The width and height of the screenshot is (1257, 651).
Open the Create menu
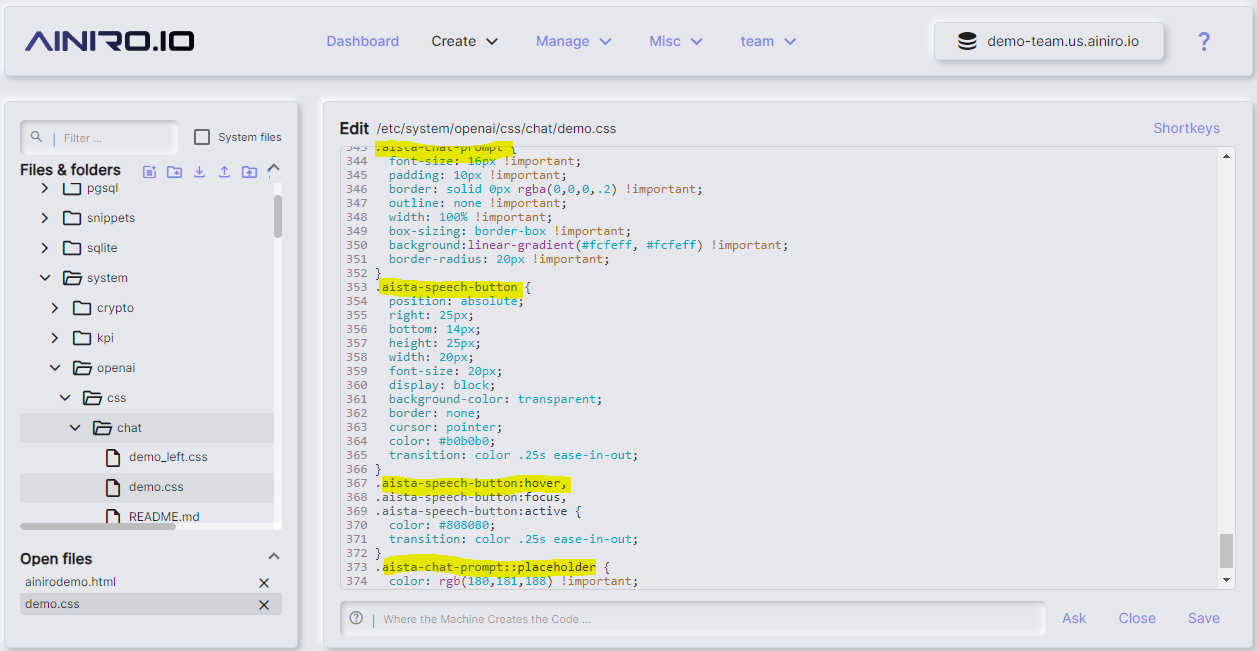465,41
